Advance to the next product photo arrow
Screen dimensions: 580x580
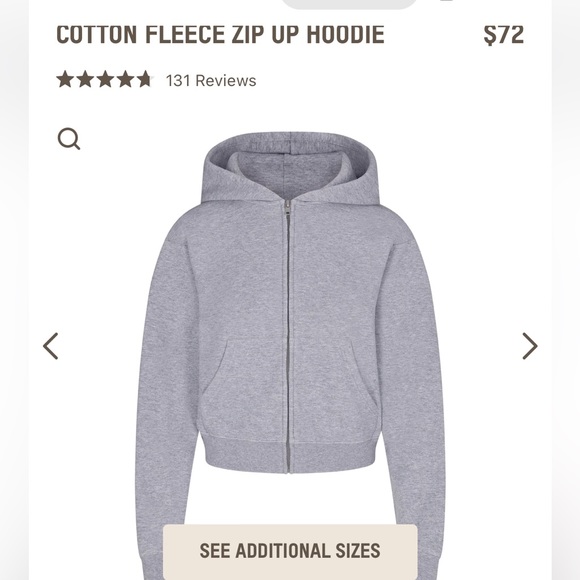[530, 346]
